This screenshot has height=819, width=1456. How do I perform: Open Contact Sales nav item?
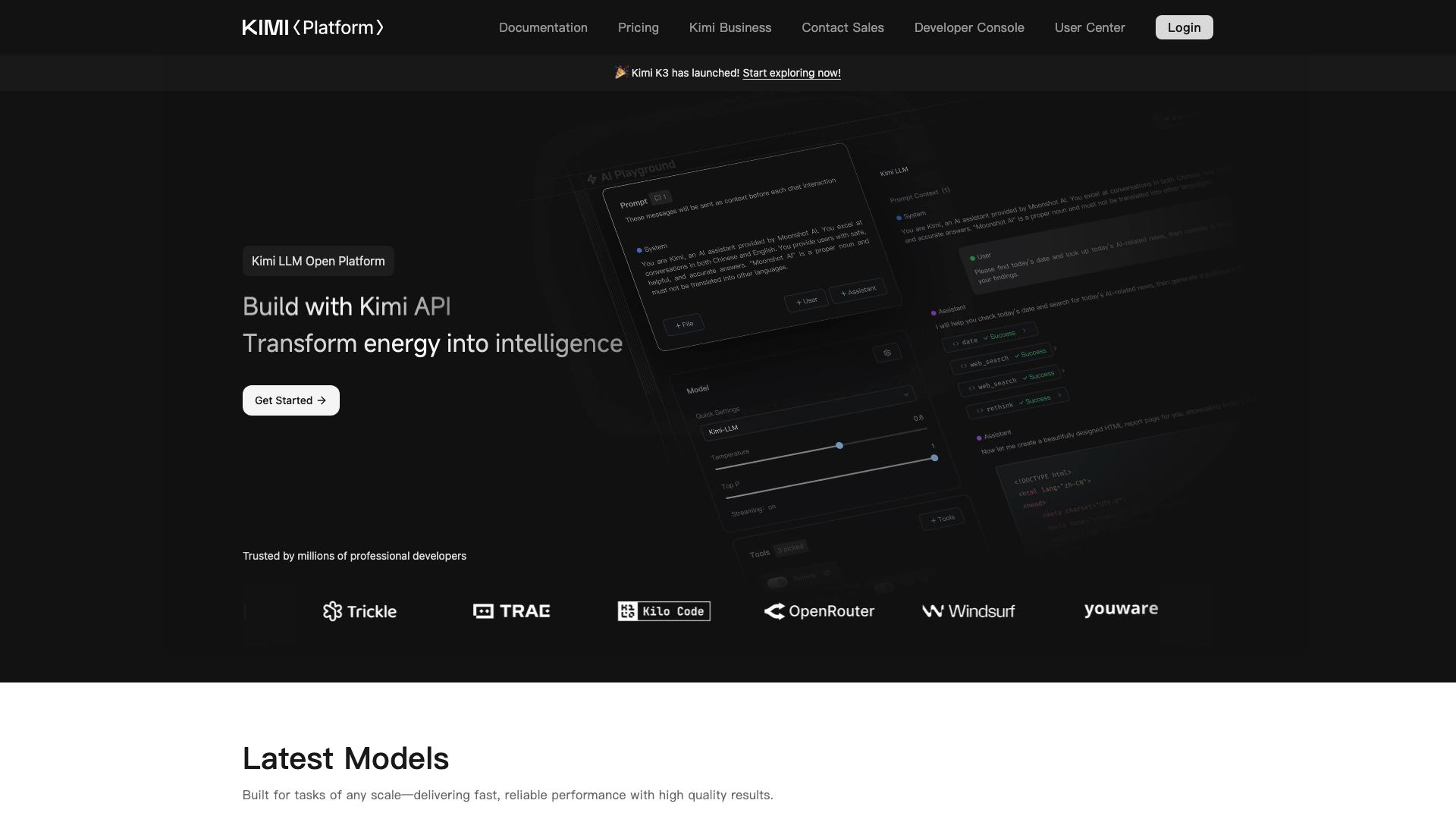pos(843,27)
